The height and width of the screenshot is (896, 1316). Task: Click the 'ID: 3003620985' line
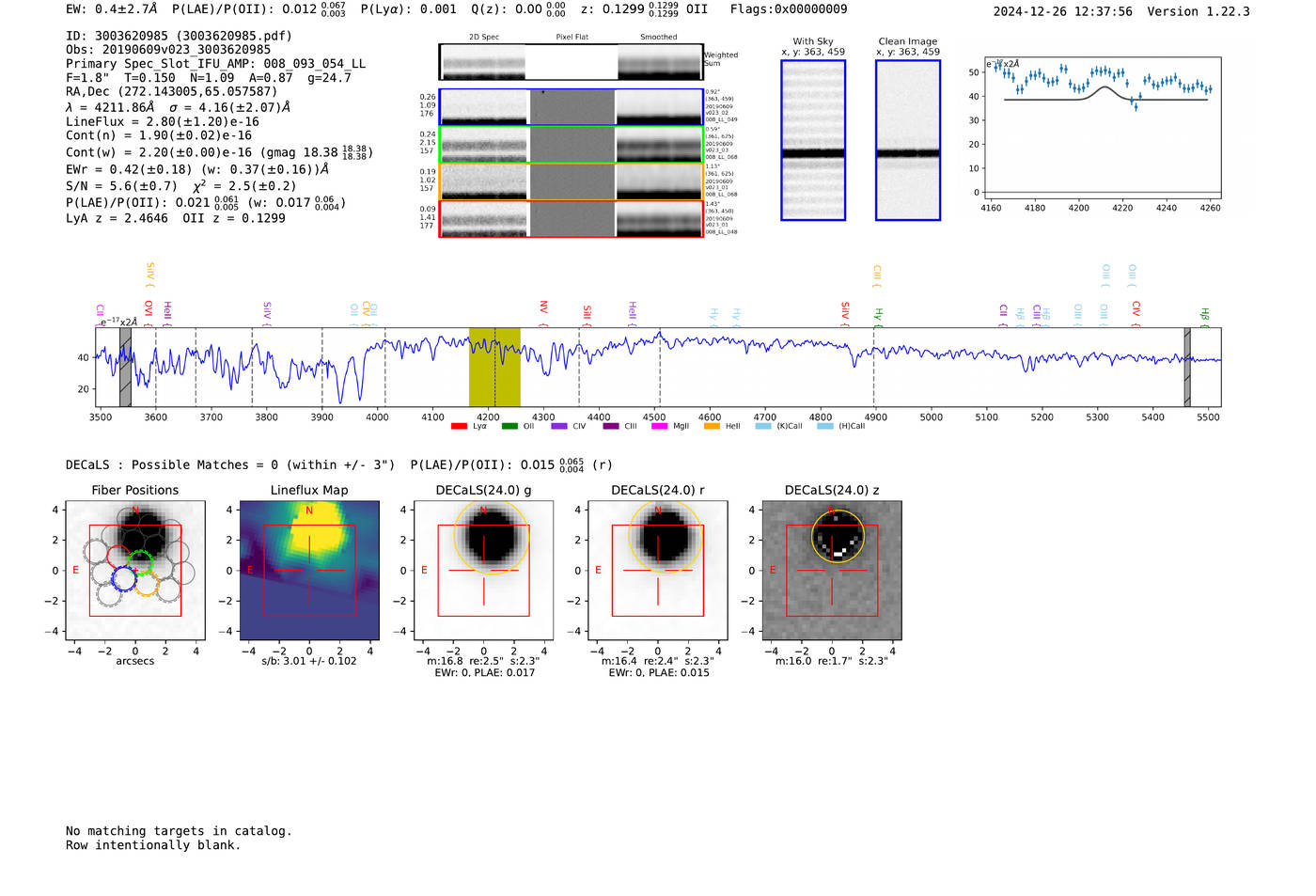tap(179, 36)
